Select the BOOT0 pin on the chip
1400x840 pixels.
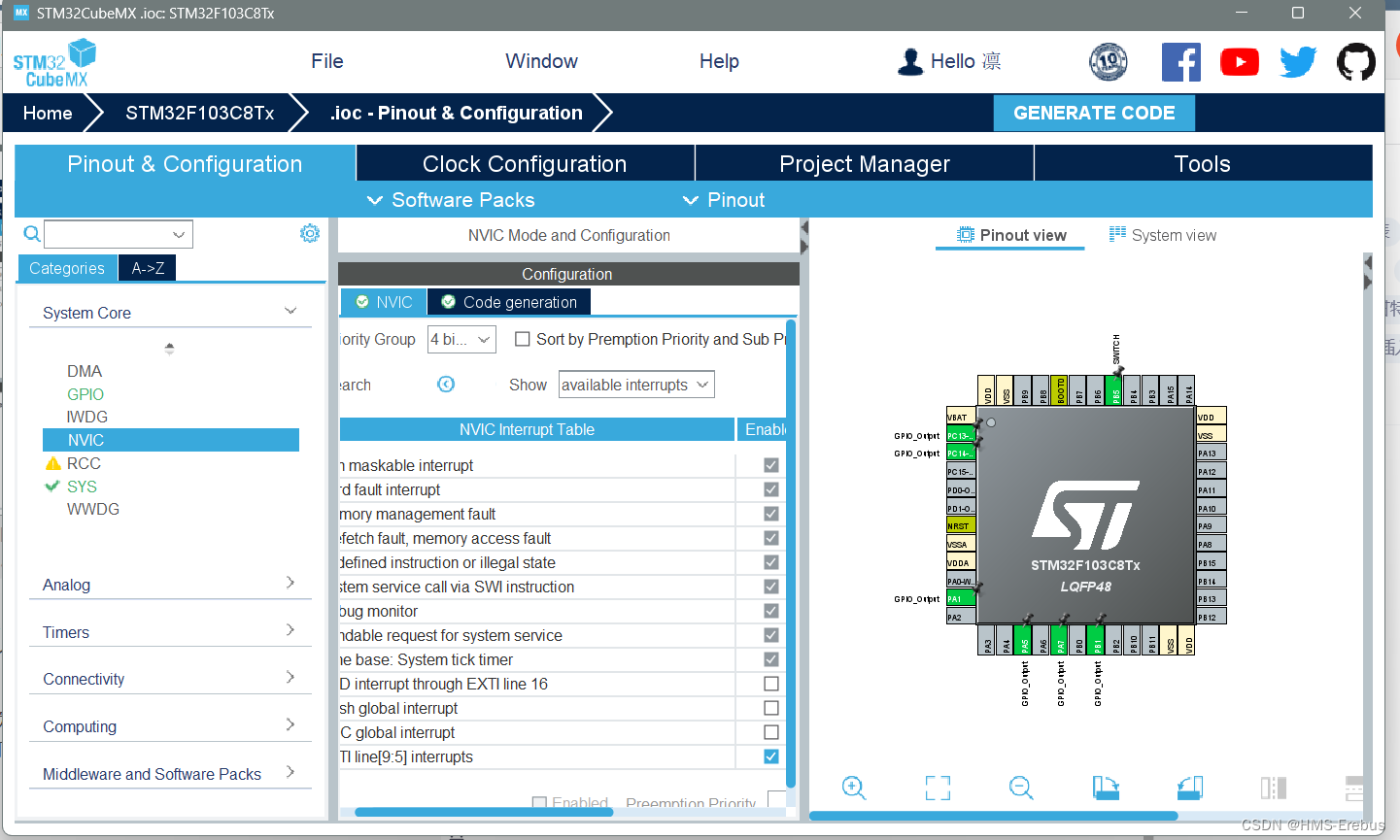pyautogui.click(x=1061, y=389)
